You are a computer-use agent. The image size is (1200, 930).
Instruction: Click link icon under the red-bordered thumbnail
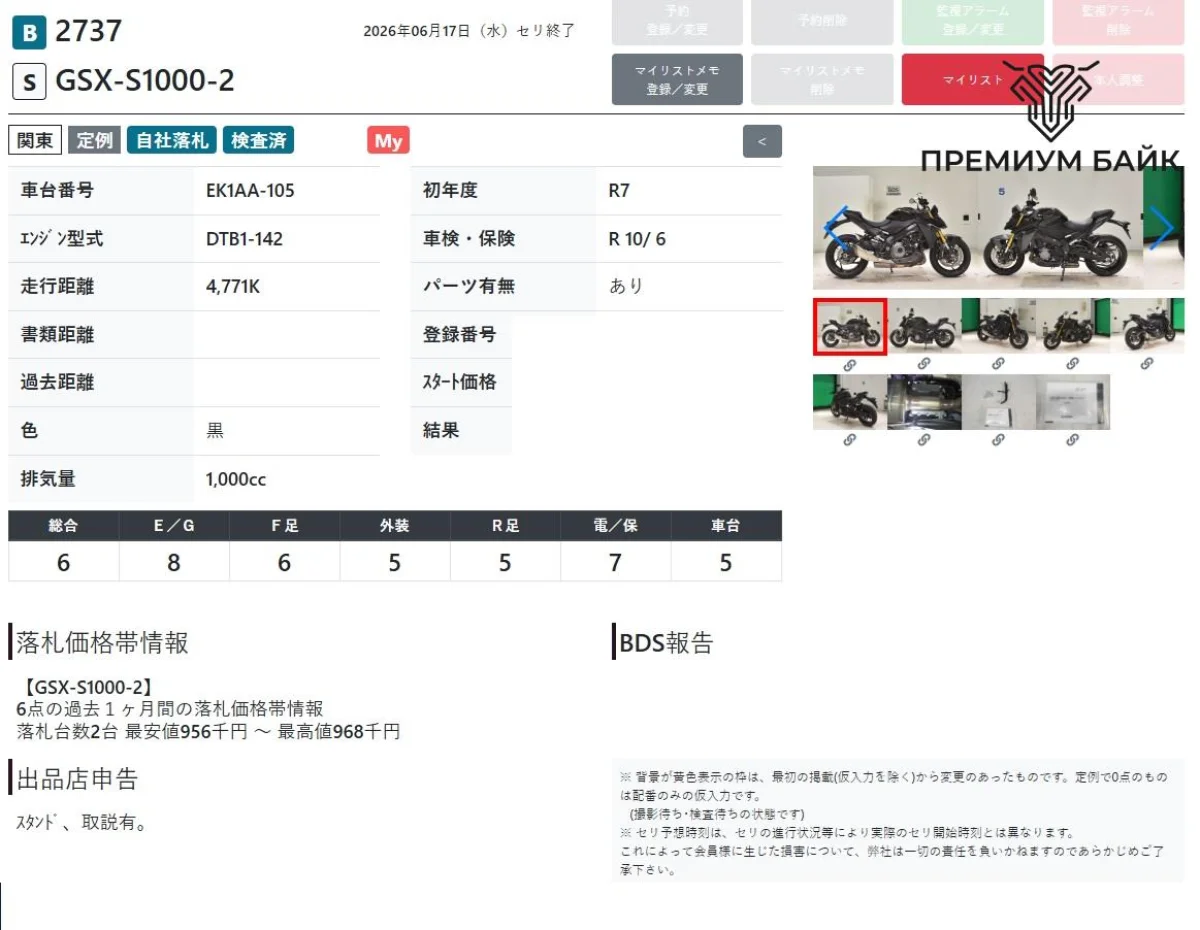[x=849, y=365]
